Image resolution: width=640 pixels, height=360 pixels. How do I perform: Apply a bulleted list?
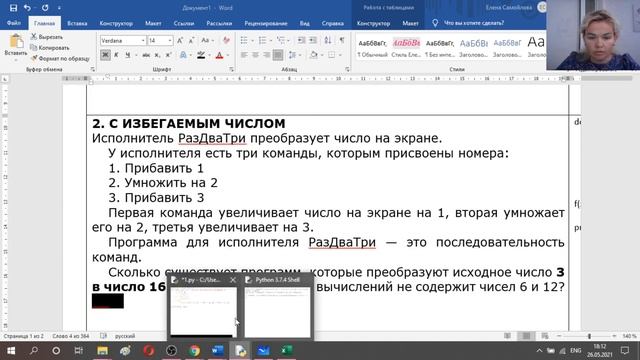(x=244, y=40)
